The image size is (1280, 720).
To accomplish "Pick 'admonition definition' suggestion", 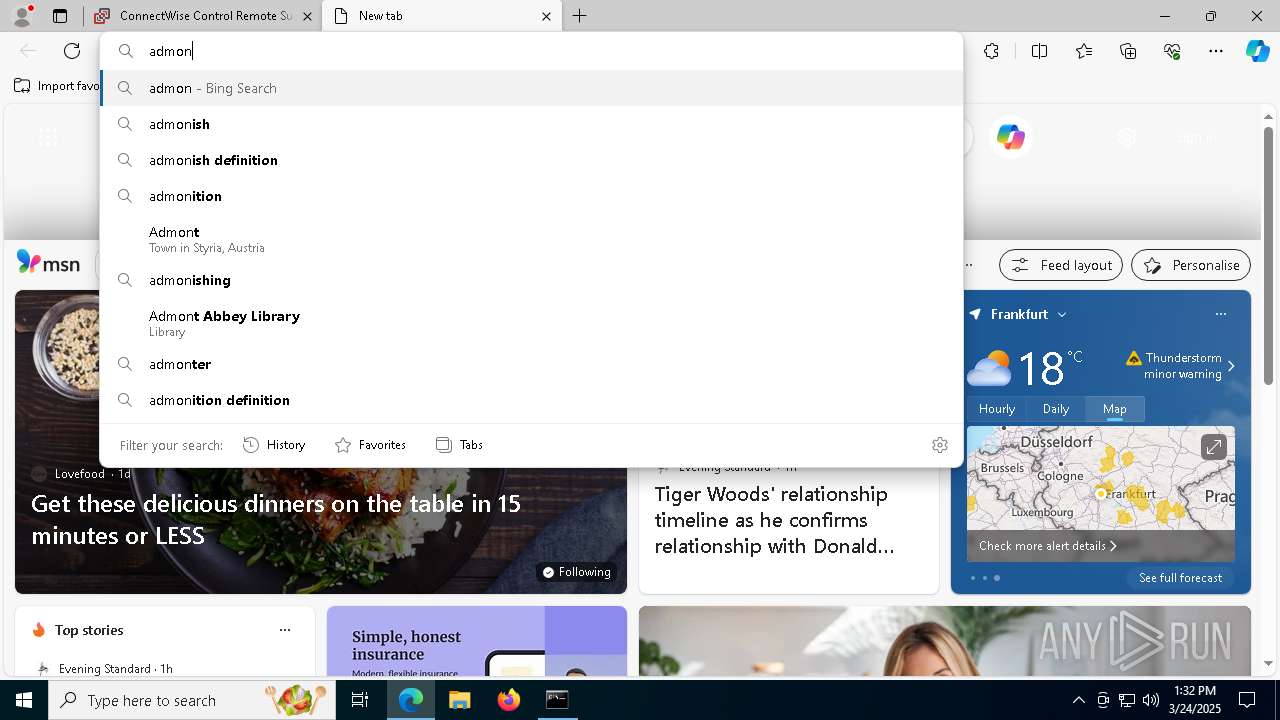I will click(x=532, y=400).
